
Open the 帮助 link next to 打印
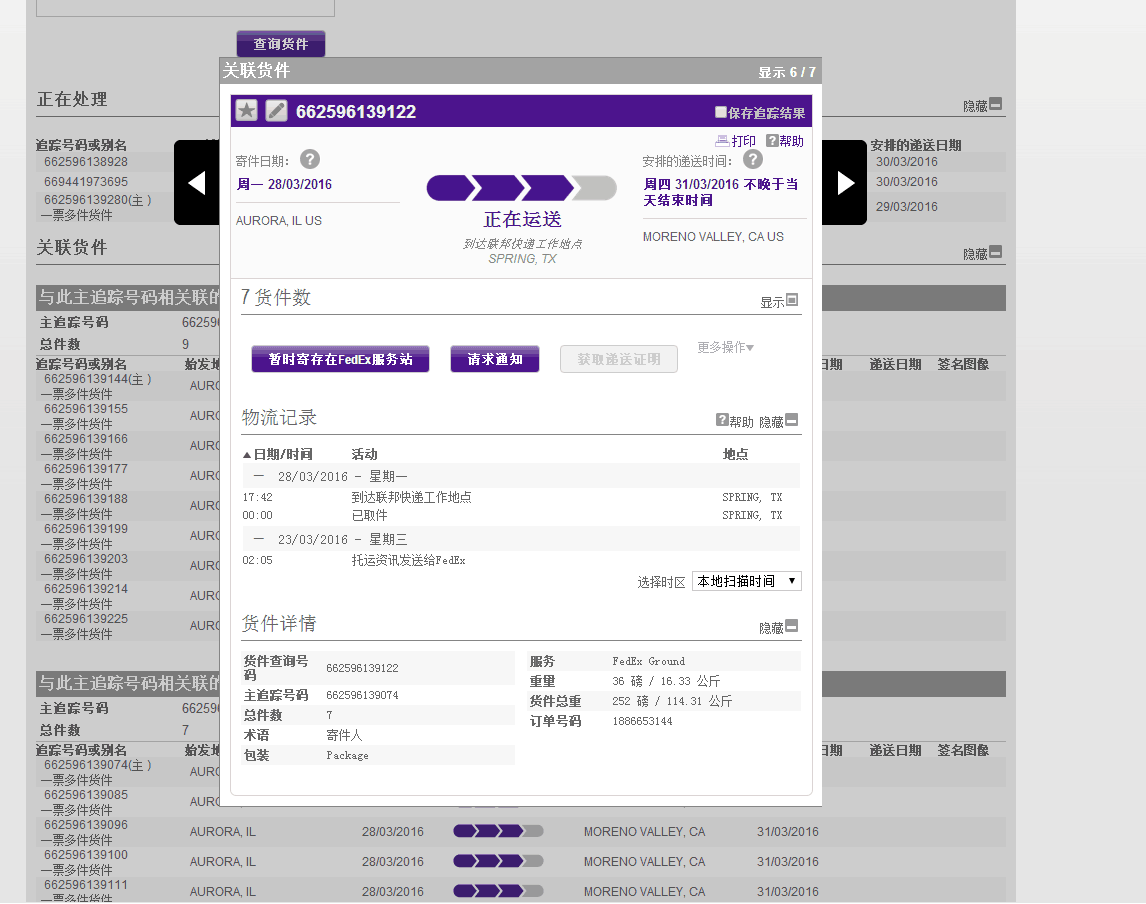pos(784,141)
